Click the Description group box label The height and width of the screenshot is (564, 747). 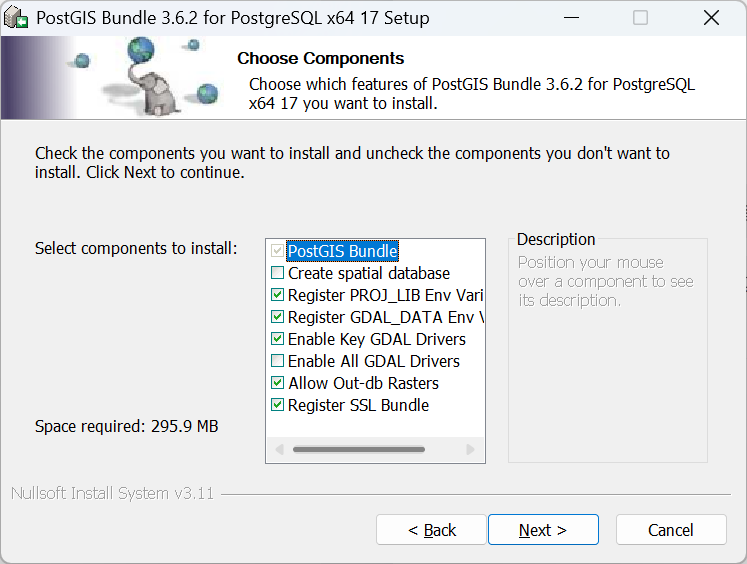556,239
